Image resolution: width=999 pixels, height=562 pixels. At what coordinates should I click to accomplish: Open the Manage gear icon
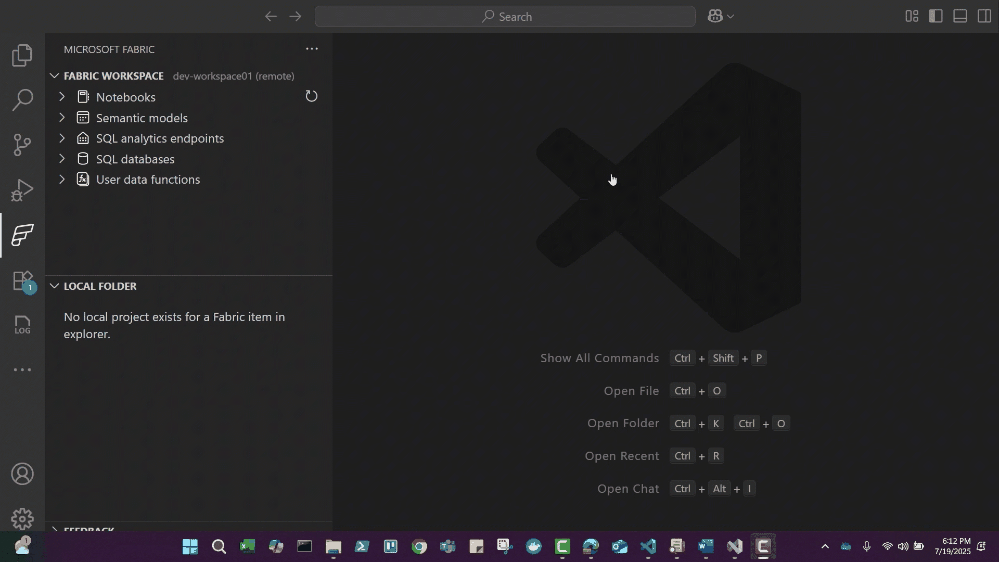pos(22,519)
